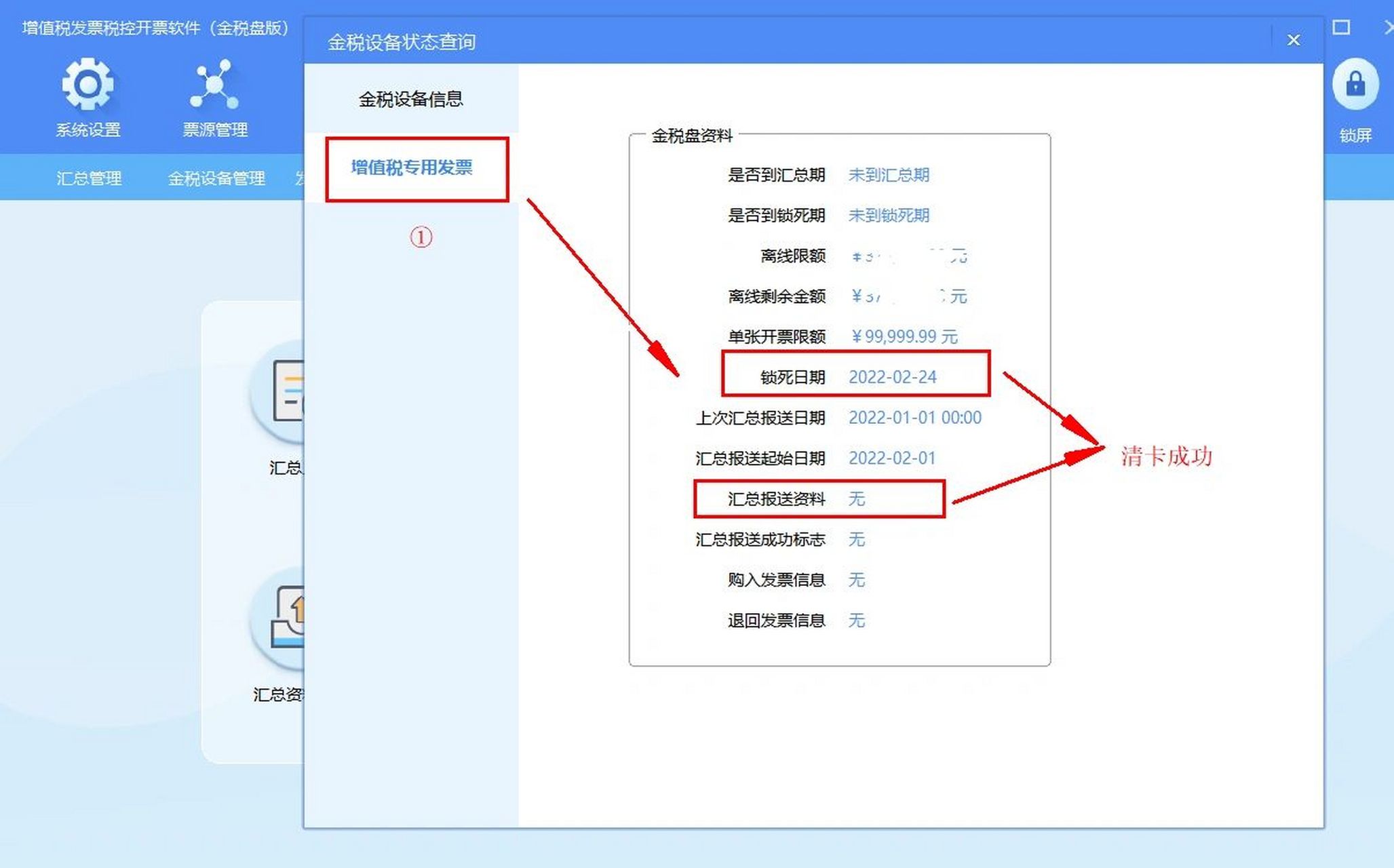Click the 上次汇总报送日期 label

point(760,418)
